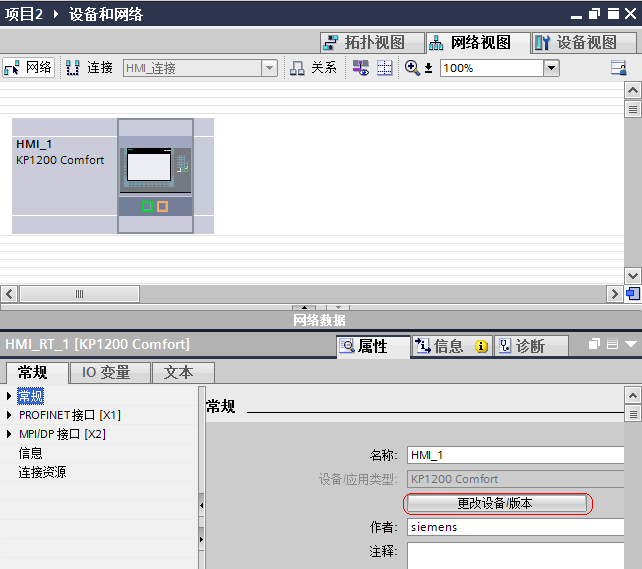Screen dimensions: 642x569
Task: Click the 连接 connections button
Action: pos(90,68)
